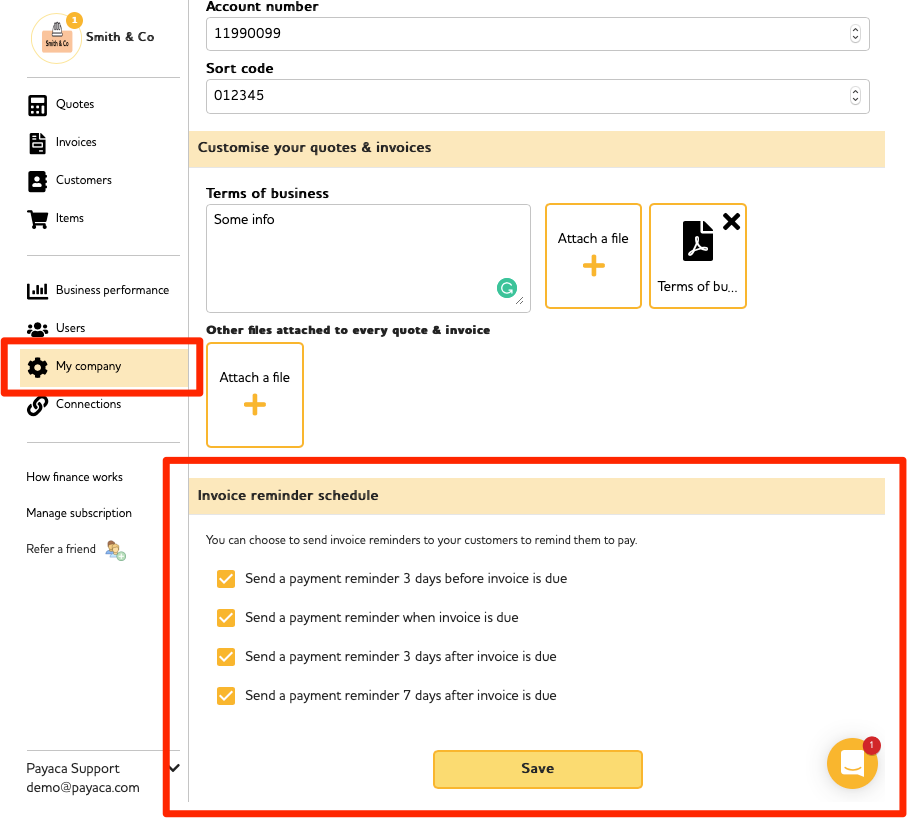Open the support chat bubble

click(x=852, y=765)
